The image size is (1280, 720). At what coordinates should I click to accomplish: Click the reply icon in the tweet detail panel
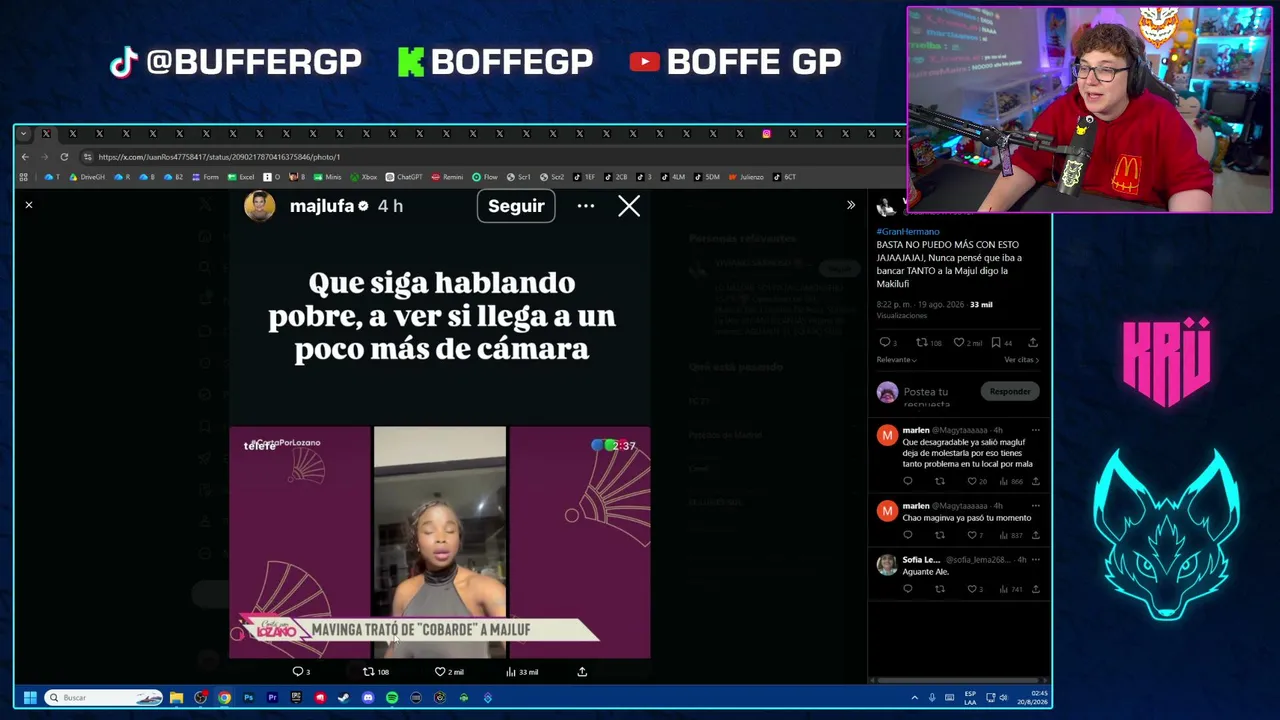point(884,343)
